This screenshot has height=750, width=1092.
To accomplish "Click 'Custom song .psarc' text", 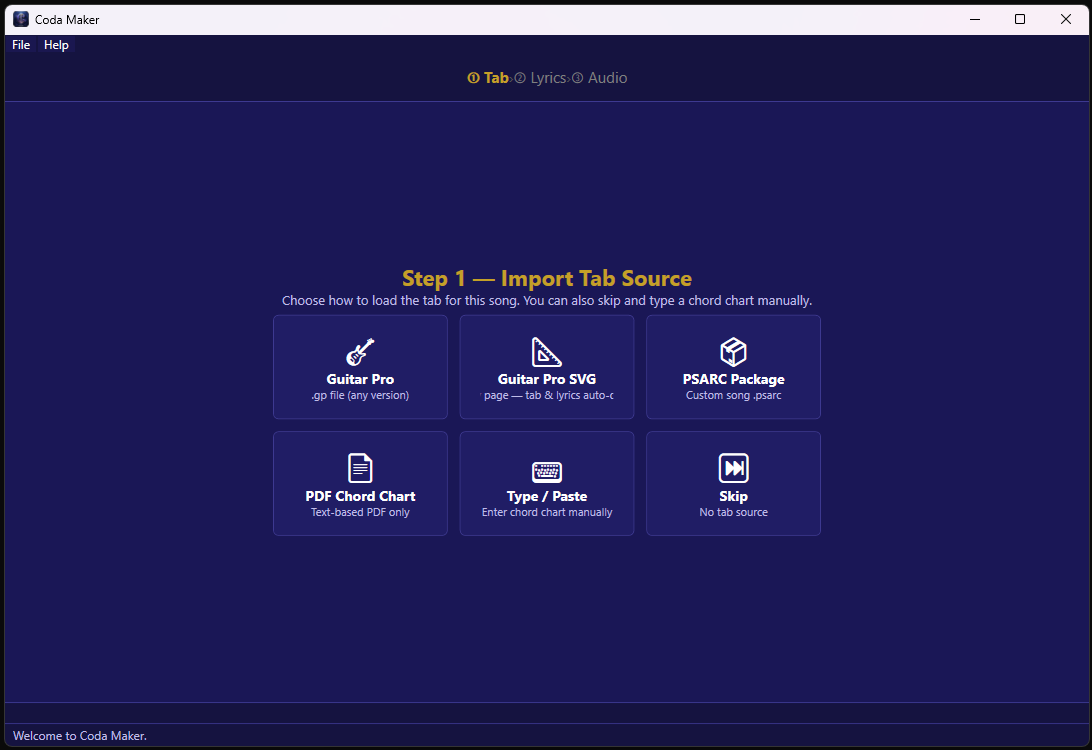I will click(733, 396).
